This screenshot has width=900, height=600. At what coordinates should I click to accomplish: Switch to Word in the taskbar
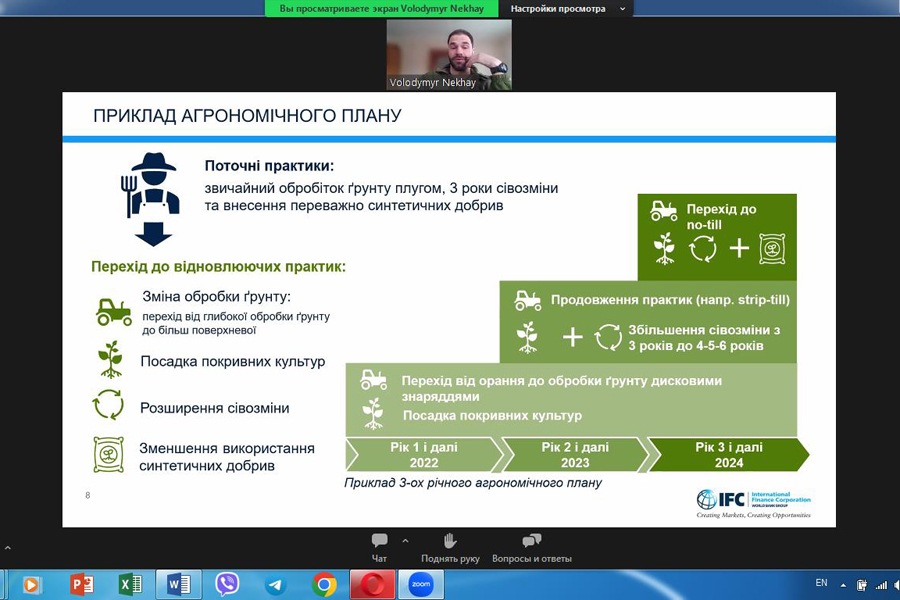(x=178, y=584)
